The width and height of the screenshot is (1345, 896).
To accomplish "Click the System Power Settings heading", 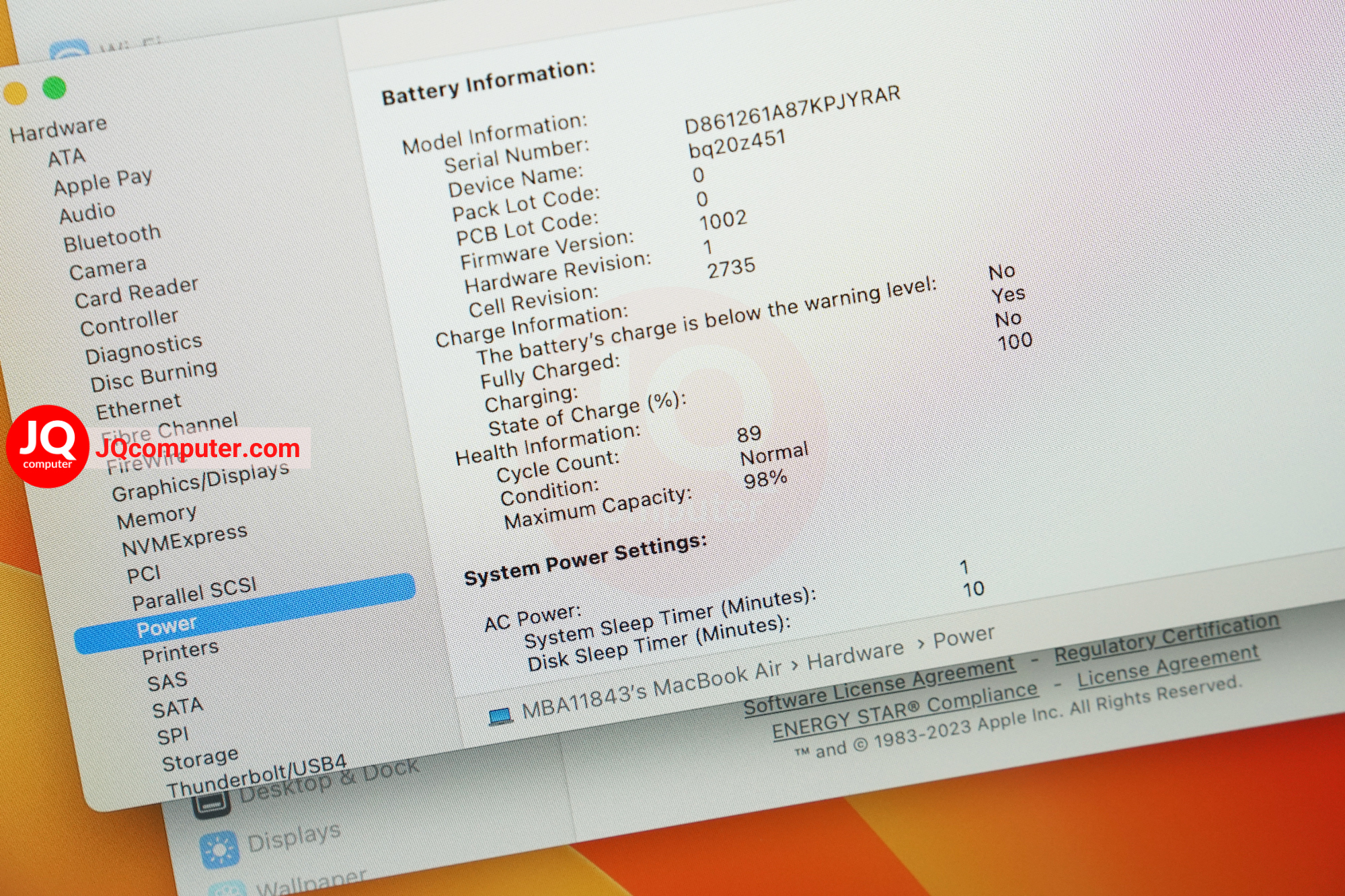I will coord(585,561).
